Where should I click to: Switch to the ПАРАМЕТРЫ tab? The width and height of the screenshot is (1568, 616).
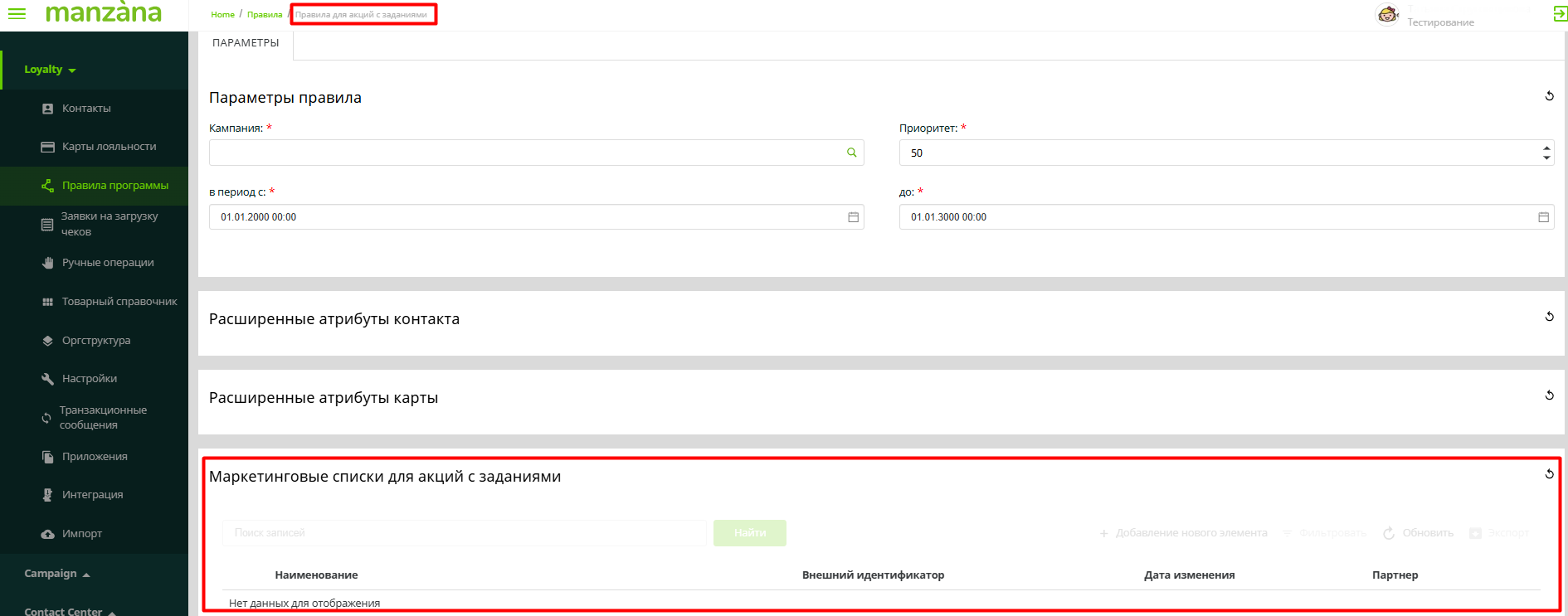246,43
